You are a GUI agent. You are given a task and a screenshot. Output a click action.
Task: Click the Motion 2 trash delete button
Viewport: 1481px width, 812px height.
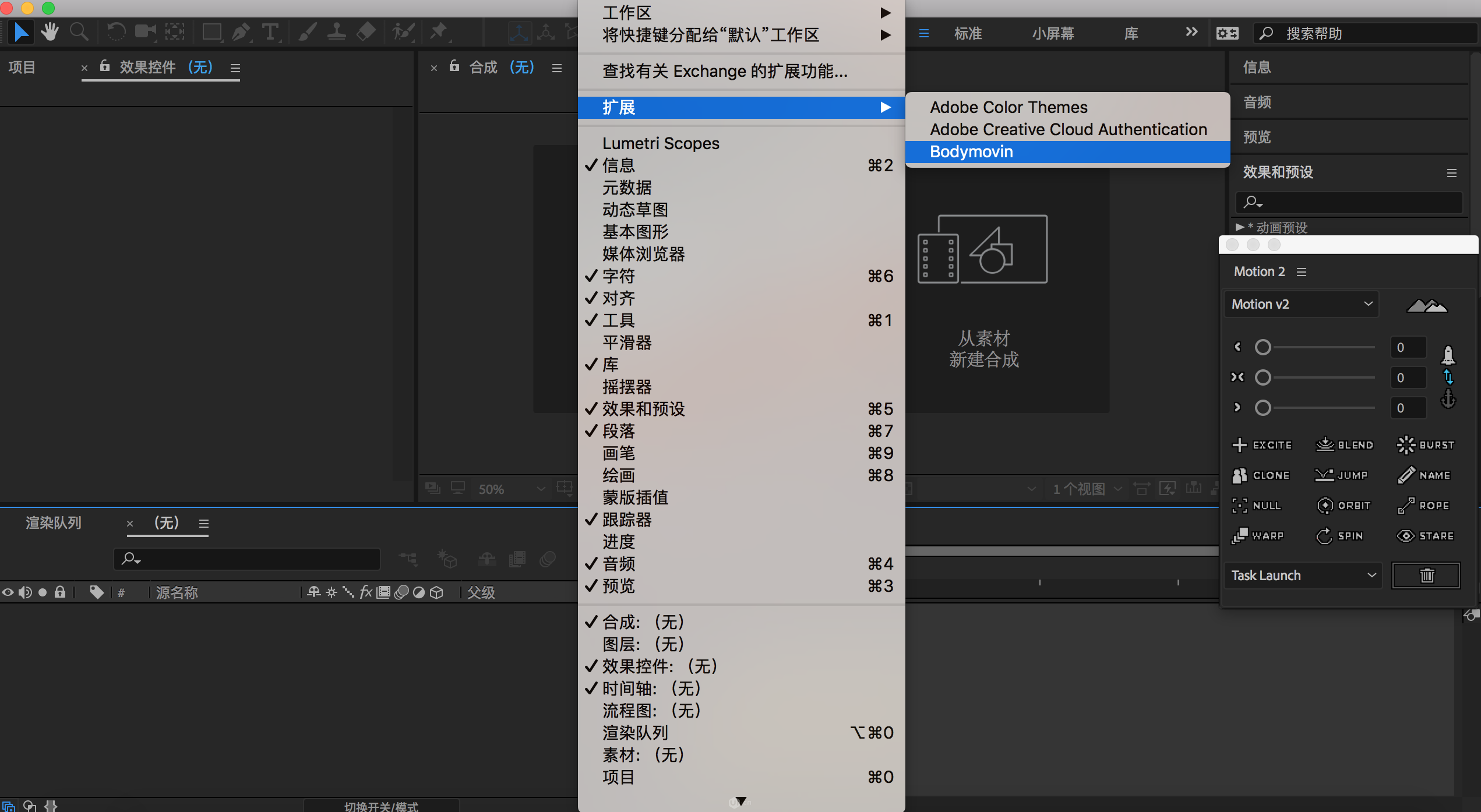[x=1426, y=576]
